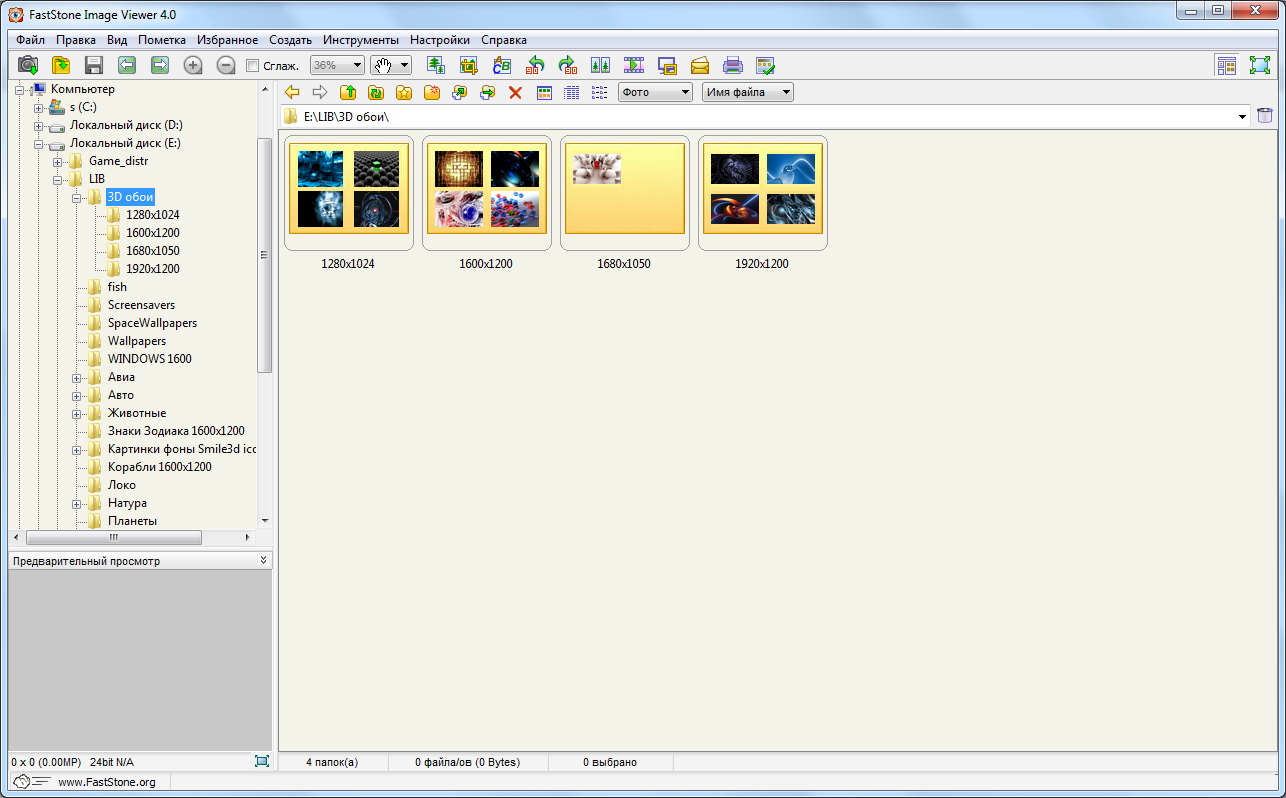Click the Screen capture icon
Viewport: 1286px width, 798px height.
pyautogui.click(x=667, y=65)
